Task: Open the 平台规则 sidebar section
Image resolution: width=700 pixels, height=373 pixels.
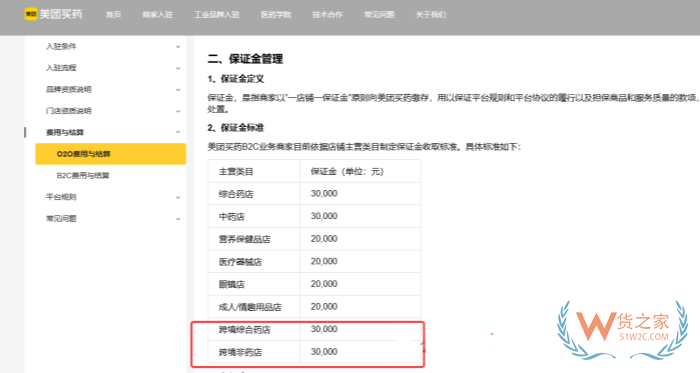Action: 61,197
